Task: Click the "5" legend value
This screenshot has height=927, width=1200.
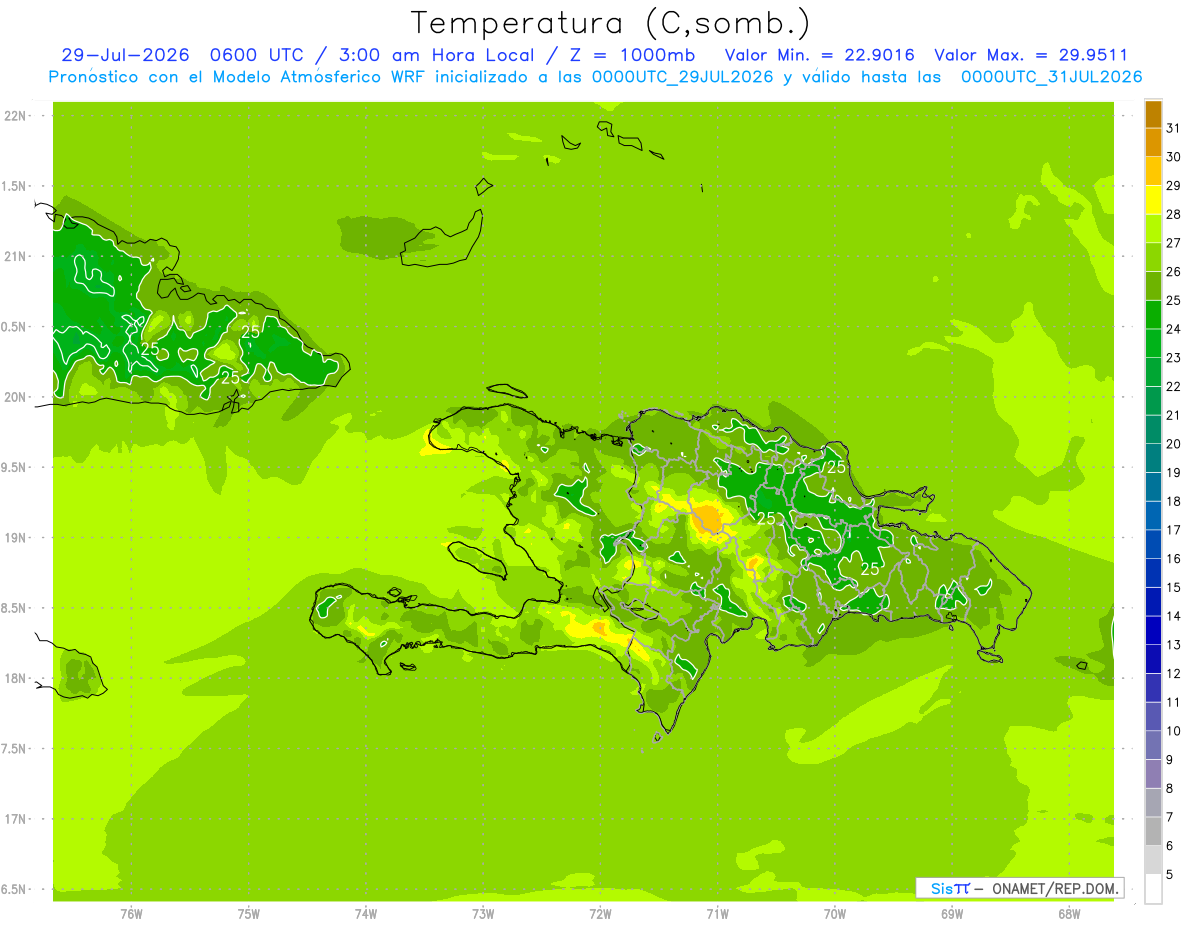Action: click(x=1170, y=875)
